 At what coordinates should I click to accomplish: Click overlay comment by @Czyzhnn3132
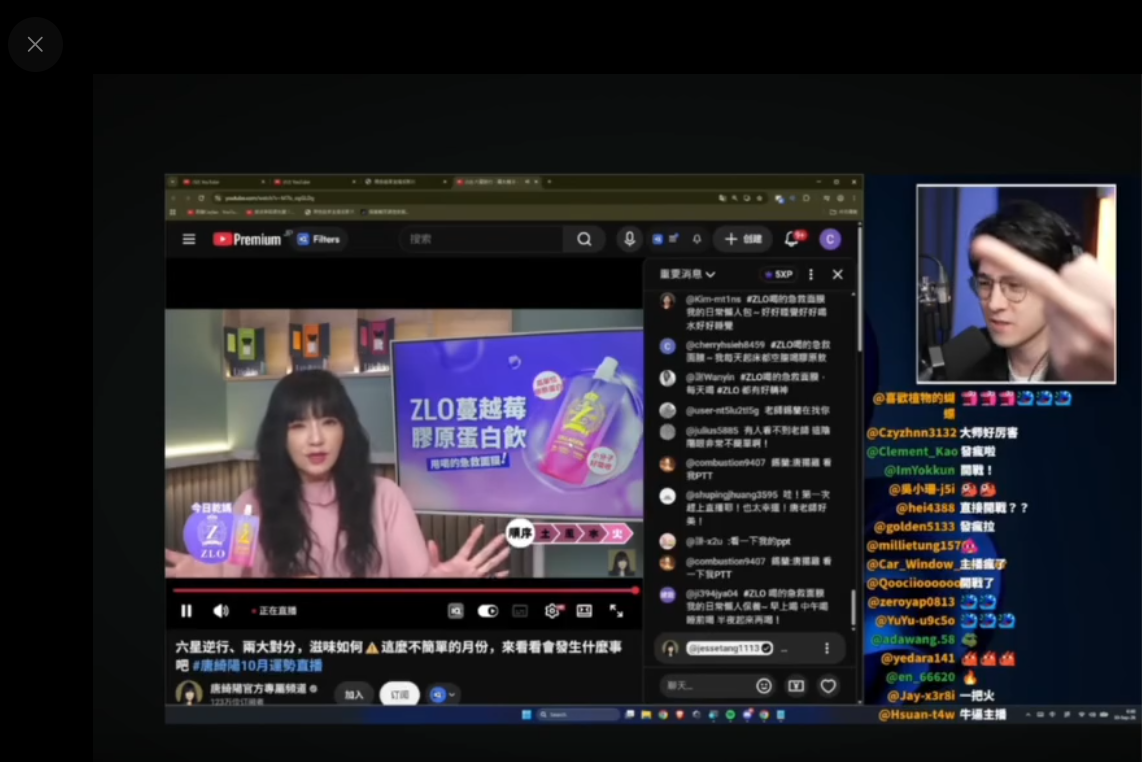pyautogui.click(x=942, y=433)
